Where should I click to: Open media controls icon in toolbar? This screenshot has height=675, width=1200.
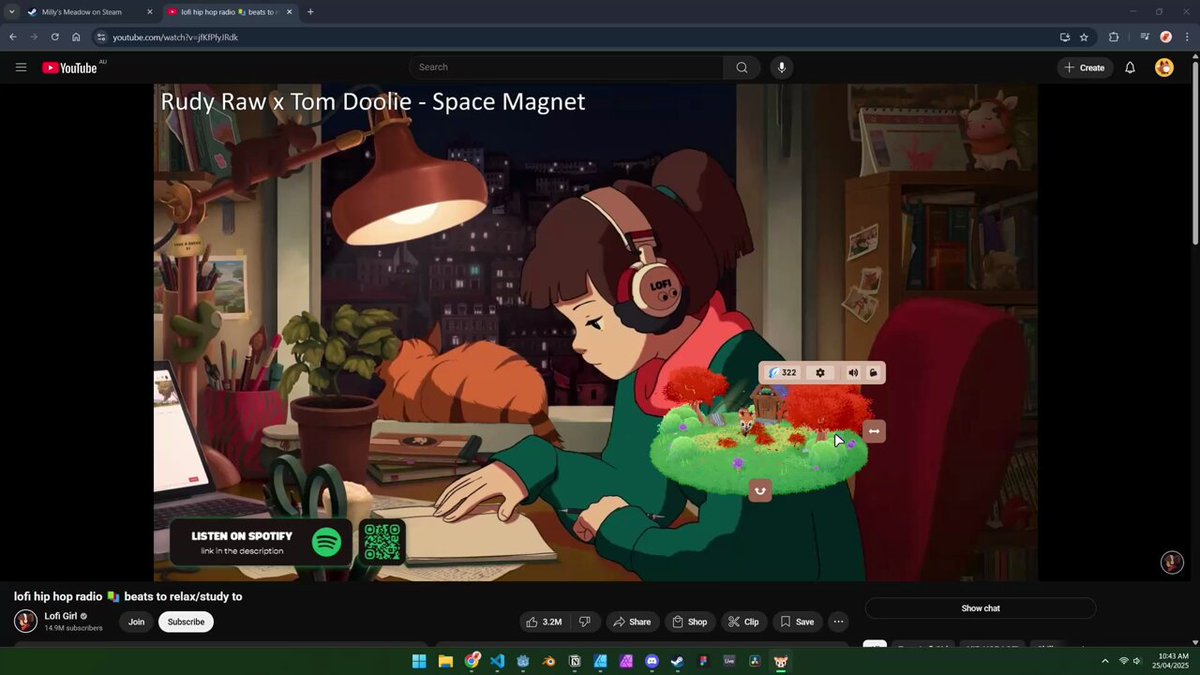coord(1145,37)
